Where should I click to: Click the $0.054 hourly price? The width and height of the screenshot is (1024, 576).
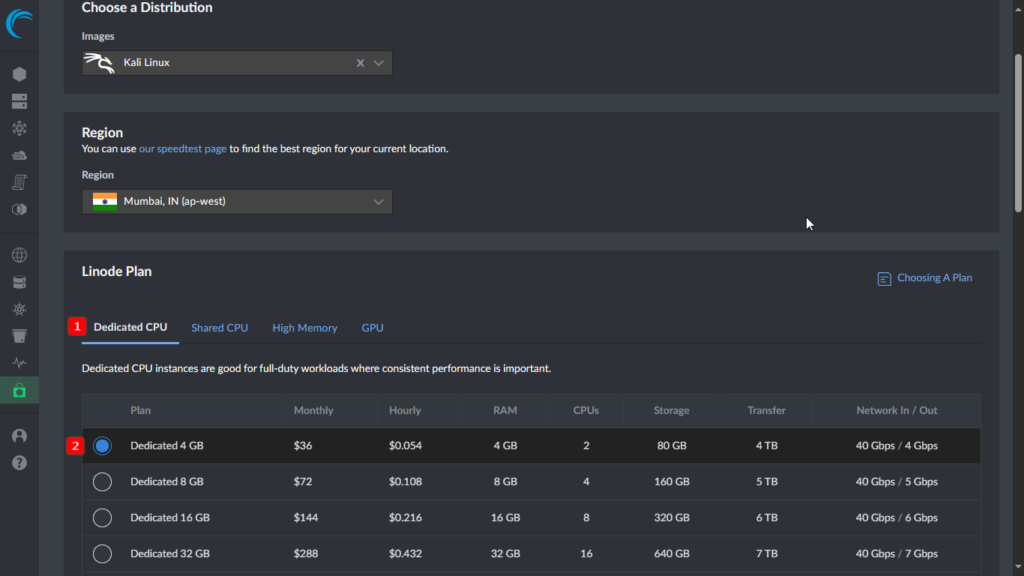click(406, 445)
